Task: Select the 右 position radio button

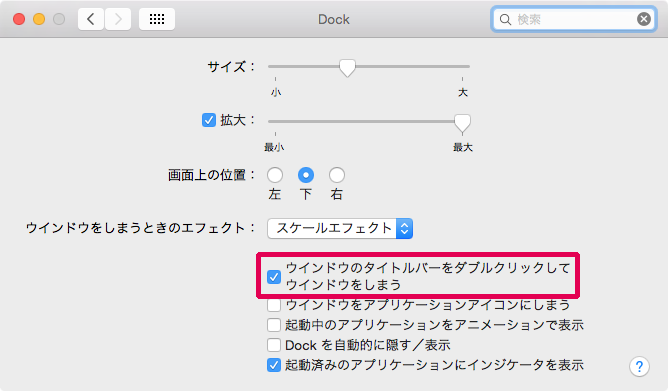Action: 337,175
